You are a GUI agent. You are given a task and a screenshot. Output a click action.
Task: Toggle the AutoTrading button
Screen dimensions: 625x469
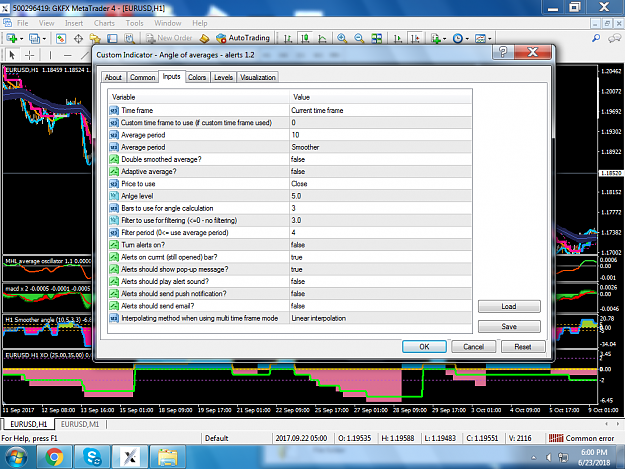[243, 38]
